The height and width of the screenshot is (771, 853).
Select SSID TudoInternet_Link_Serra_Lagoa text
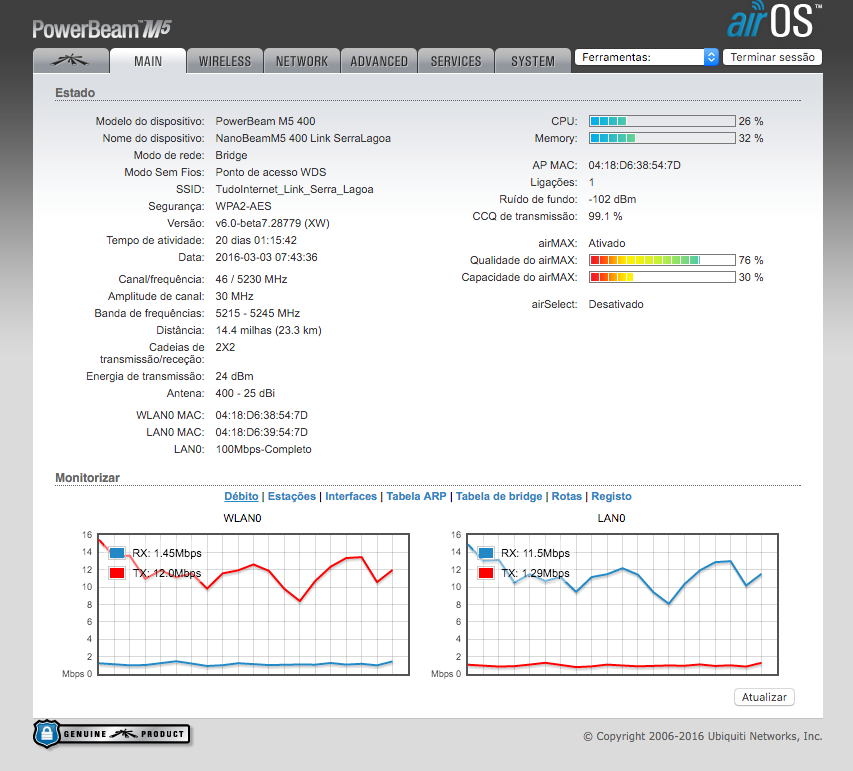click(294, 189)
